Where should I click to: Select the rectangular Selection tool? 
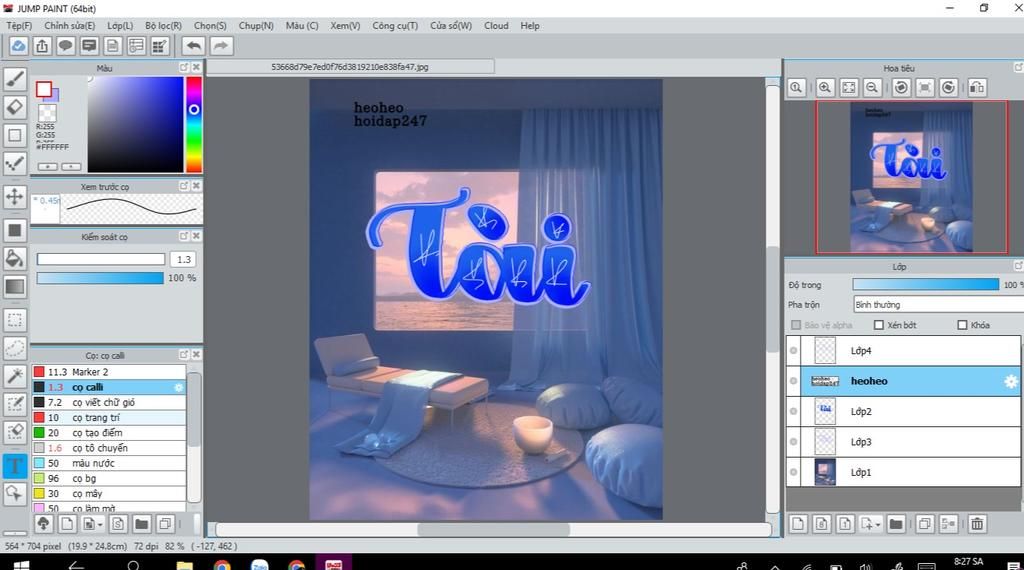(x=15, y=320)
